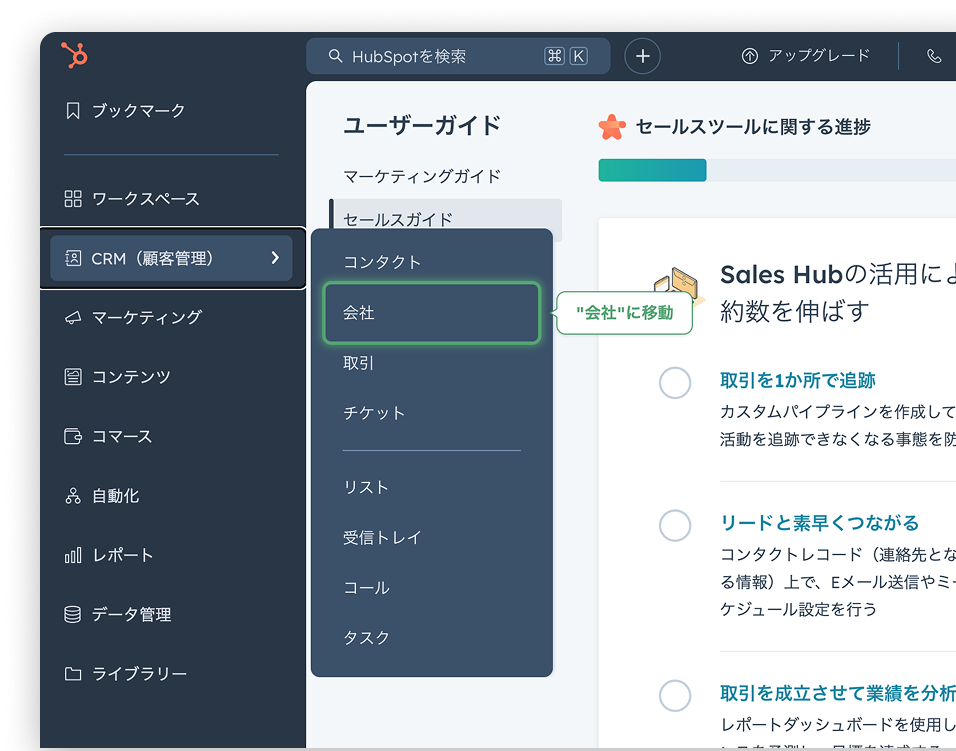Select 会社 in the CRM submenu
This screenshot has height=751, width=956.
(x=432, y=313)
